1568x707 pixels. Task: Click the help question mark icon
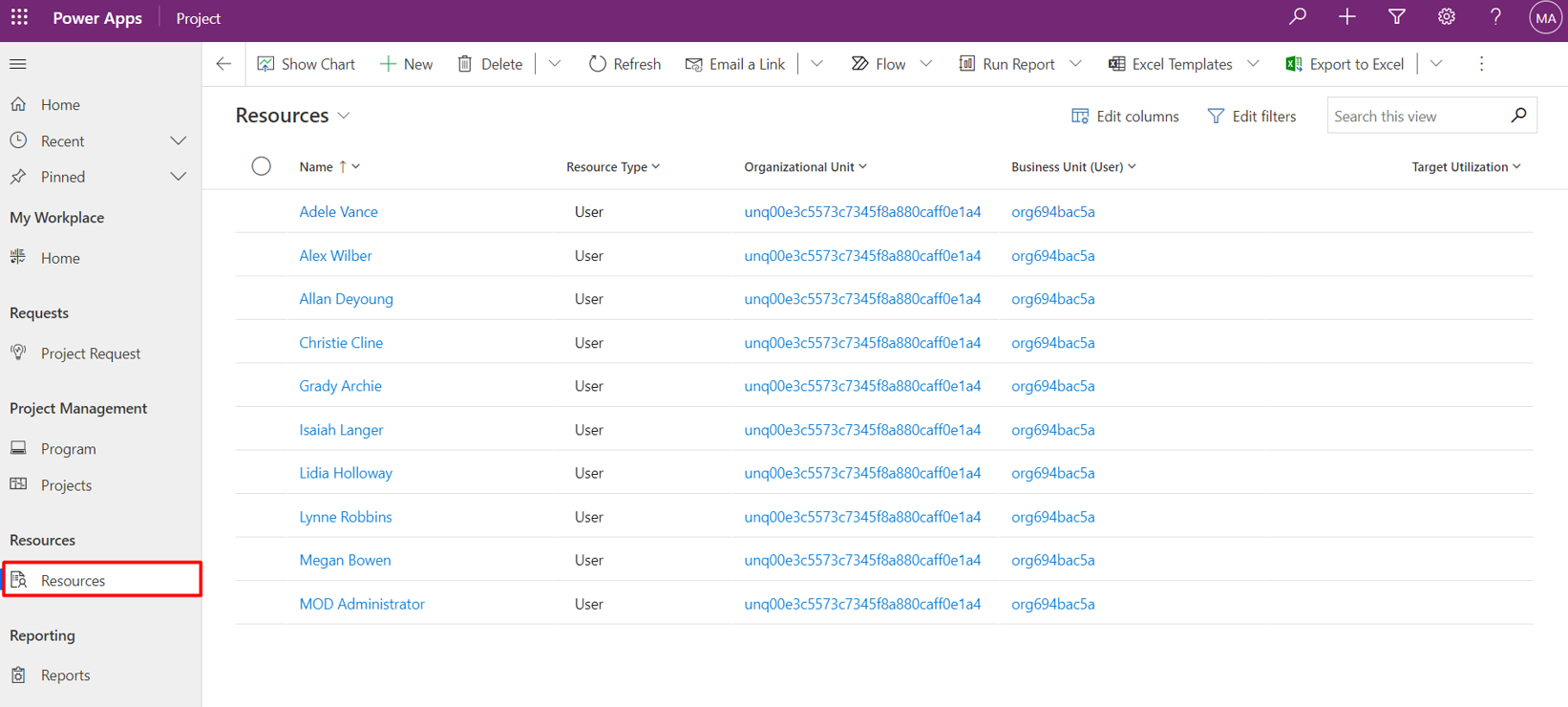(x=1495, y=17)
